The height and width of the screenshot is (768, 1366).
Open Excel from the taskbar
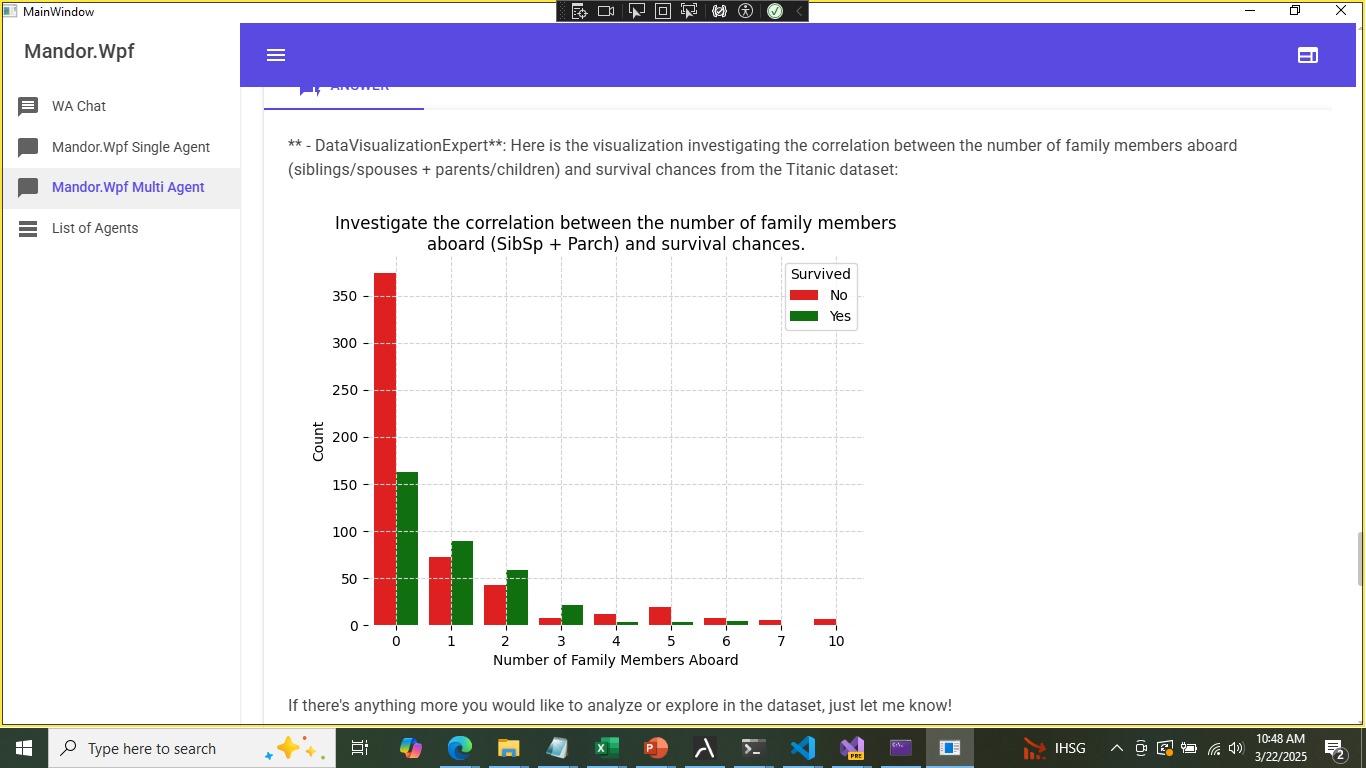[x=605, y=748]
